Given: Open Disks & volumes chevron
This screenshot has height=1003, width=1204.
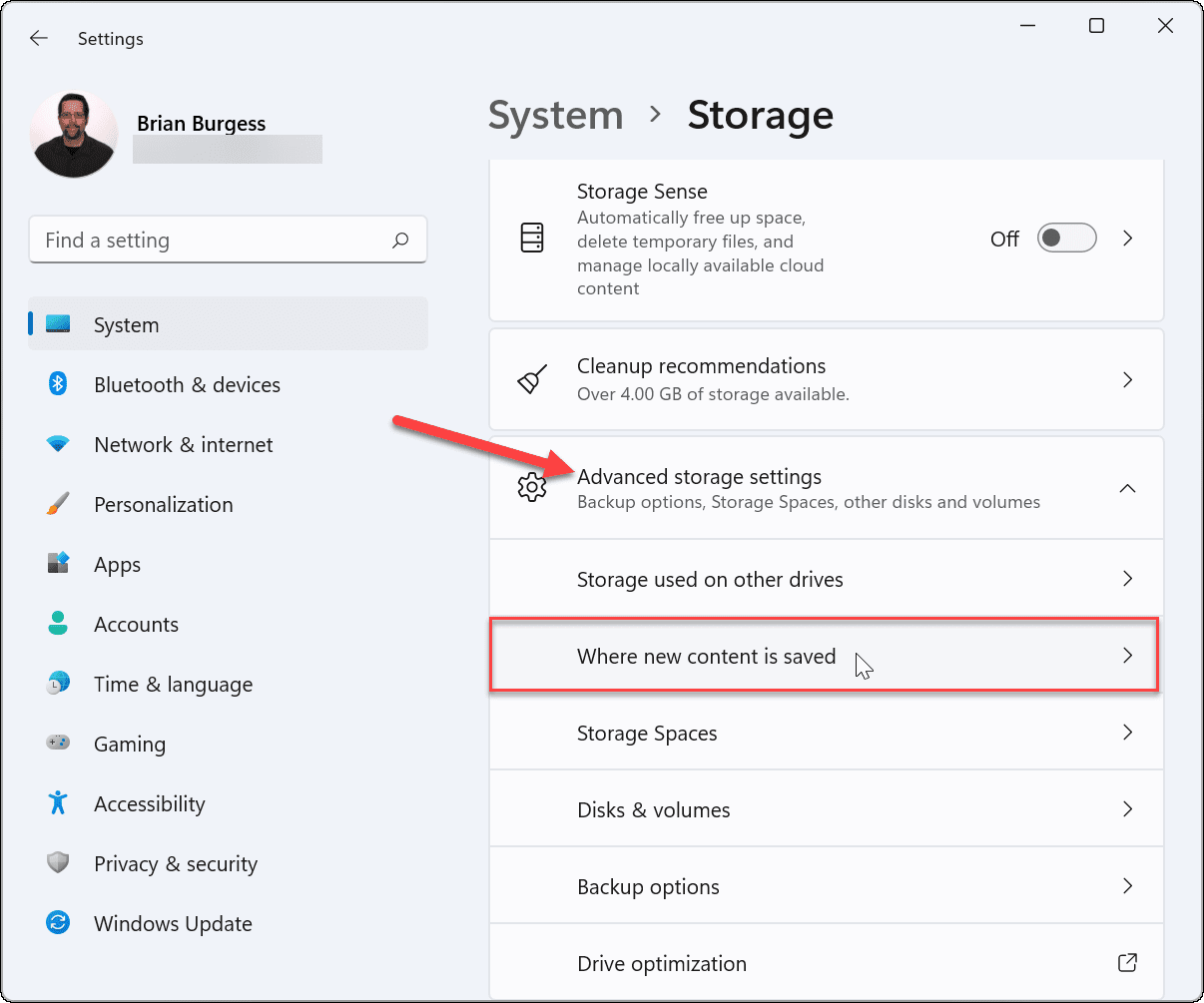Looking at the screenshot, I should point(1127,809).
